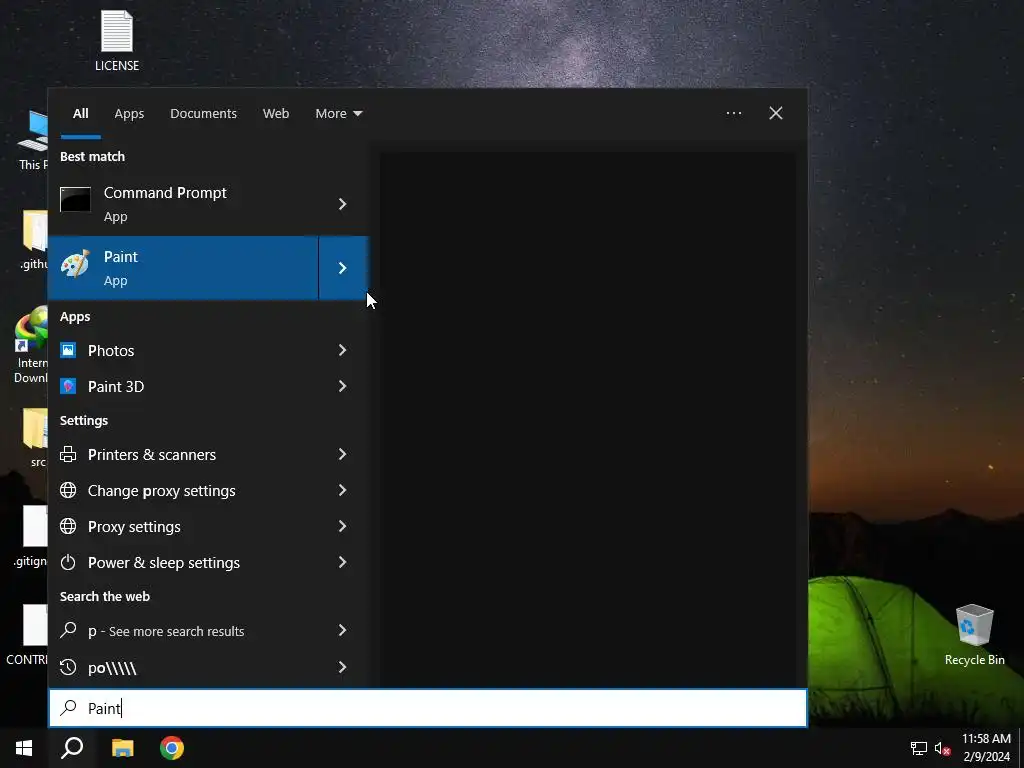Click the globe icon beside Change proxy settings
The height and width of the screenshot is (768, 1024).
68,490
